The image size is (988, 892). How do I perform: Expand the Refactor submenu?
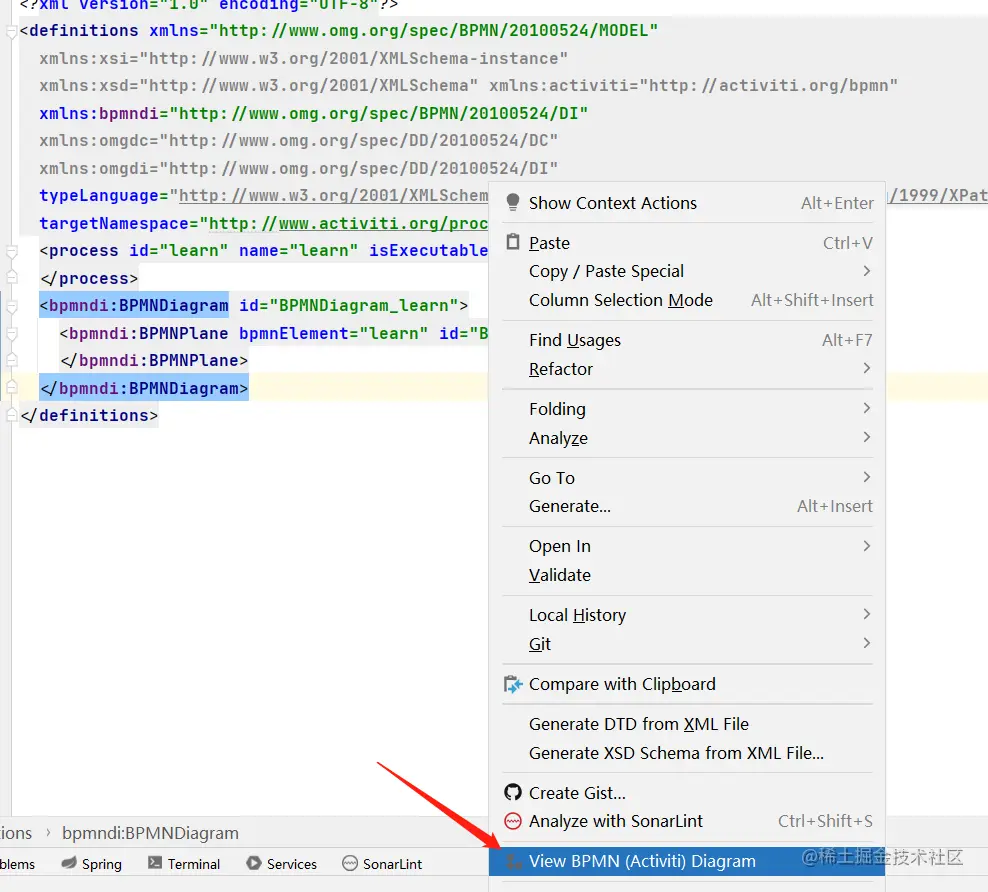866,368
